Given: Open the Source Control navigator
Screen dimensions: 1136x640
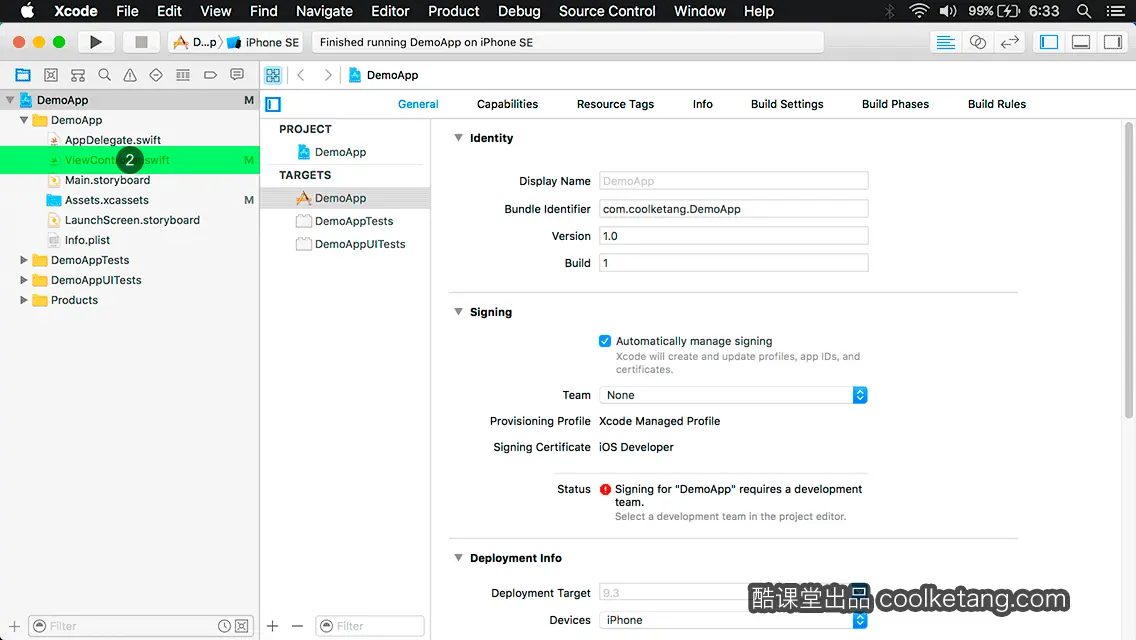Looking at the screenshot, I should [x=51, y=75].
